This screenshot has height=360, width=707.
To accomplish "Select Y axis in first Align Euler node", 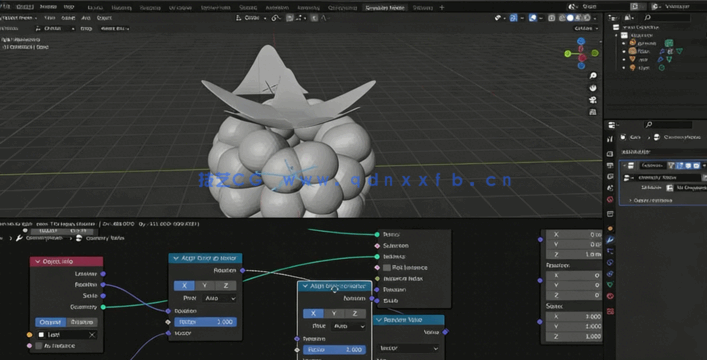I will [x=205, y=286].
